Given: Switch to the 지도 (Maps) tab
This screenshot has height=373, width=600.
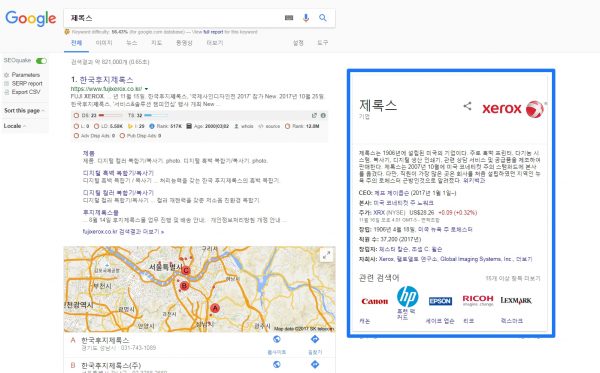Looking at the screenshot, I should coord(157,43).
